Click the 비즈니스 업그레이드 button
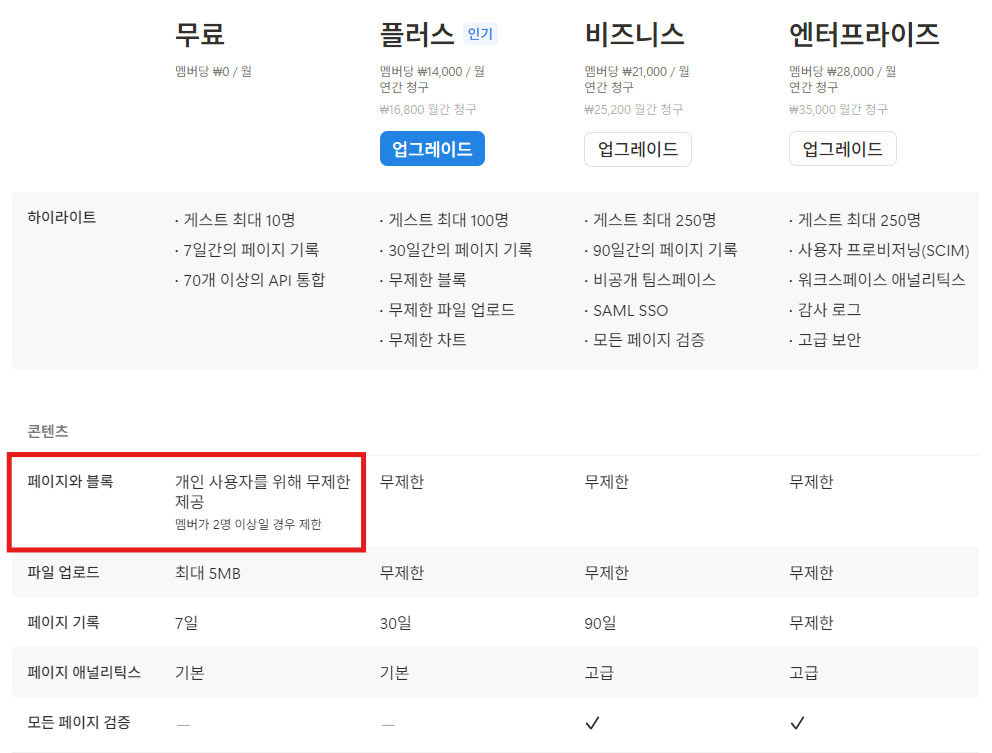992x753 pixels. point(637,148)
